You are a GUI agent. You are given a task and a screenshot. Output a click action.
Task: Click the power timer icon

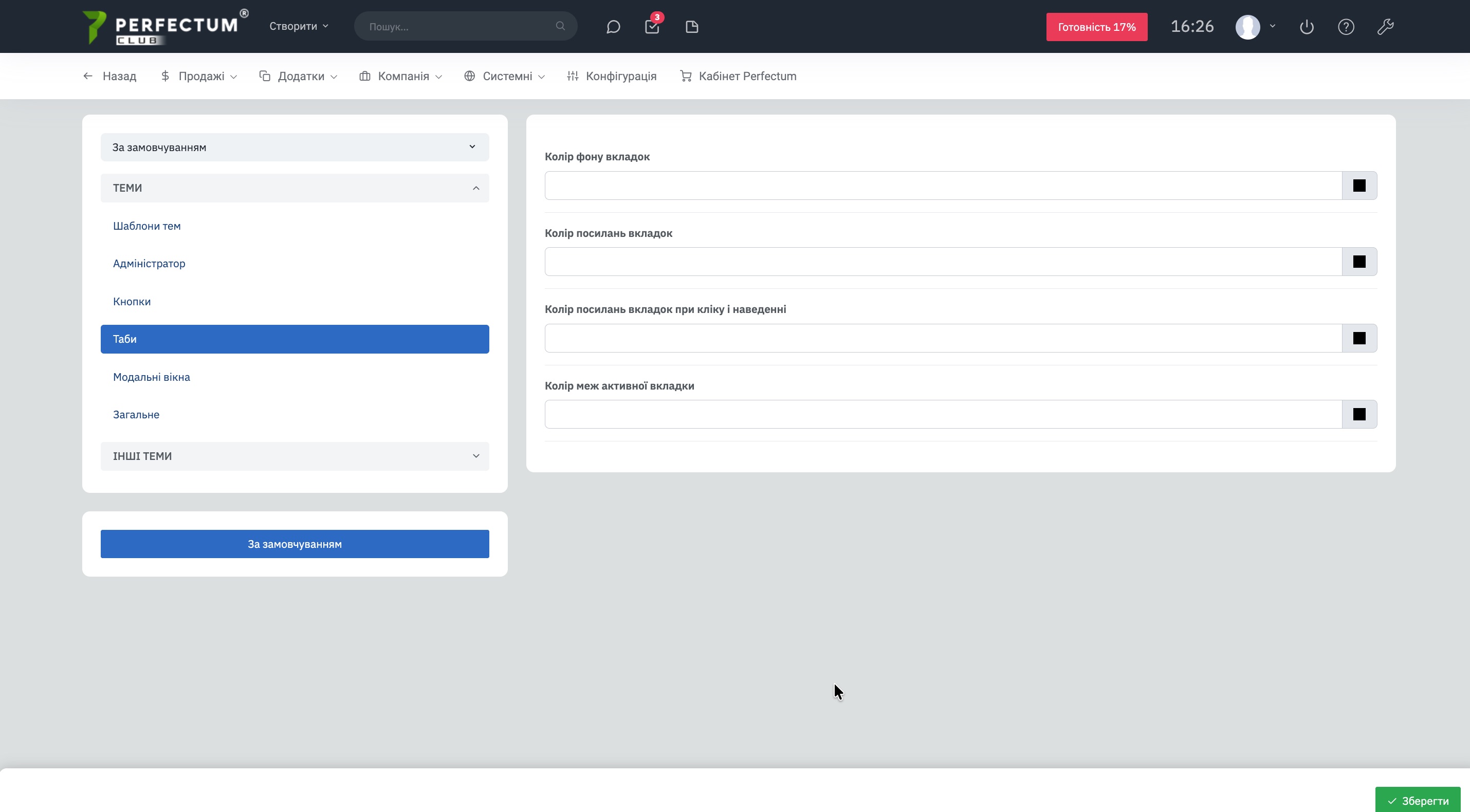[x=1306, y=27]
